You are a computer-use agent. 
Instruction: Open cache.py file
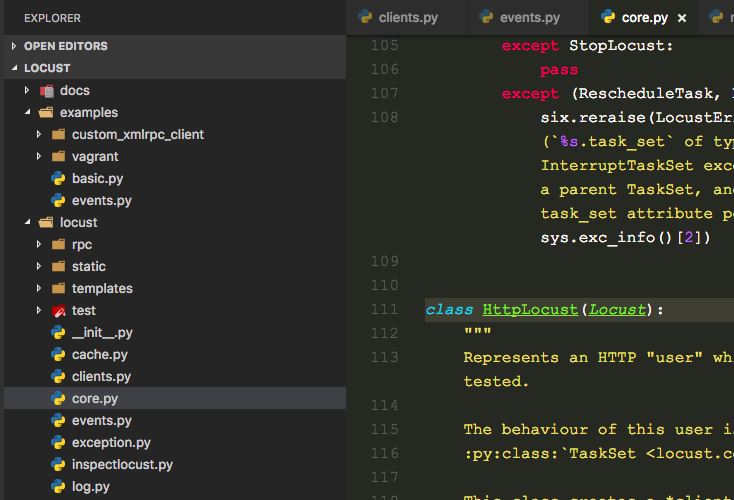pyautogui.click(x=175, y=354)
